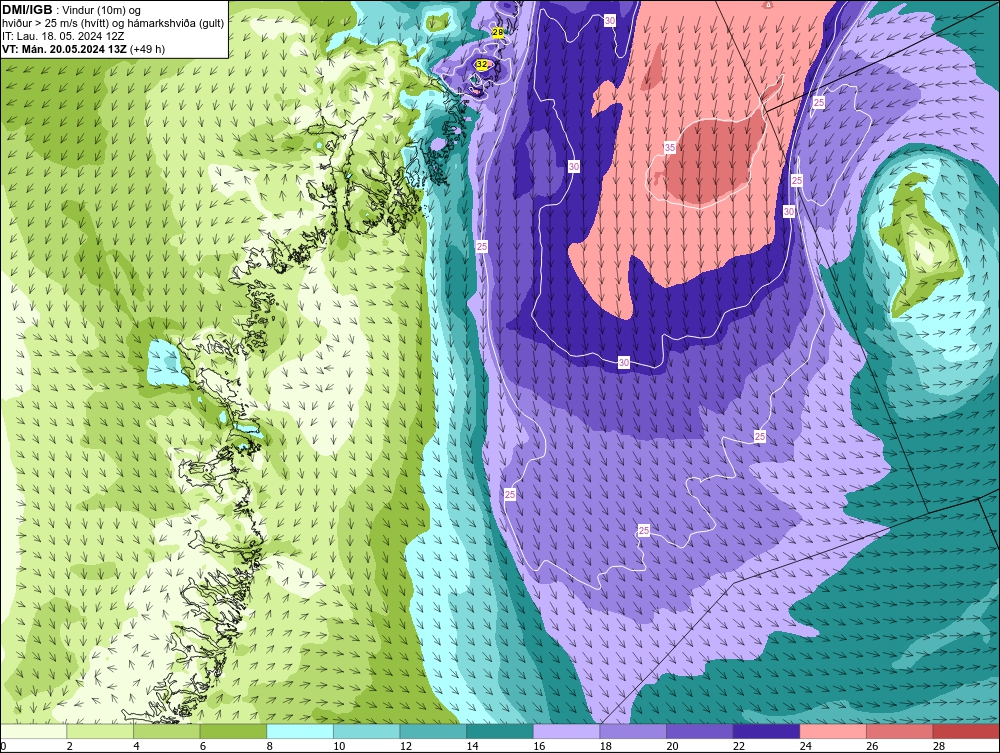Select the 2–4 m/s pale green legend swatch

coord(100,731)
